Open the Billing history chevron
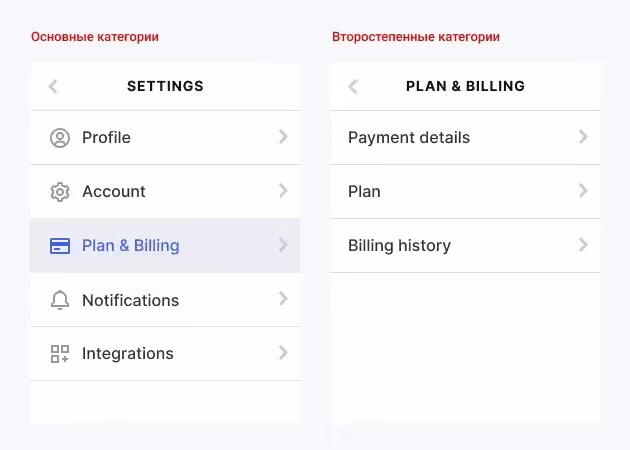 (583, 245)
